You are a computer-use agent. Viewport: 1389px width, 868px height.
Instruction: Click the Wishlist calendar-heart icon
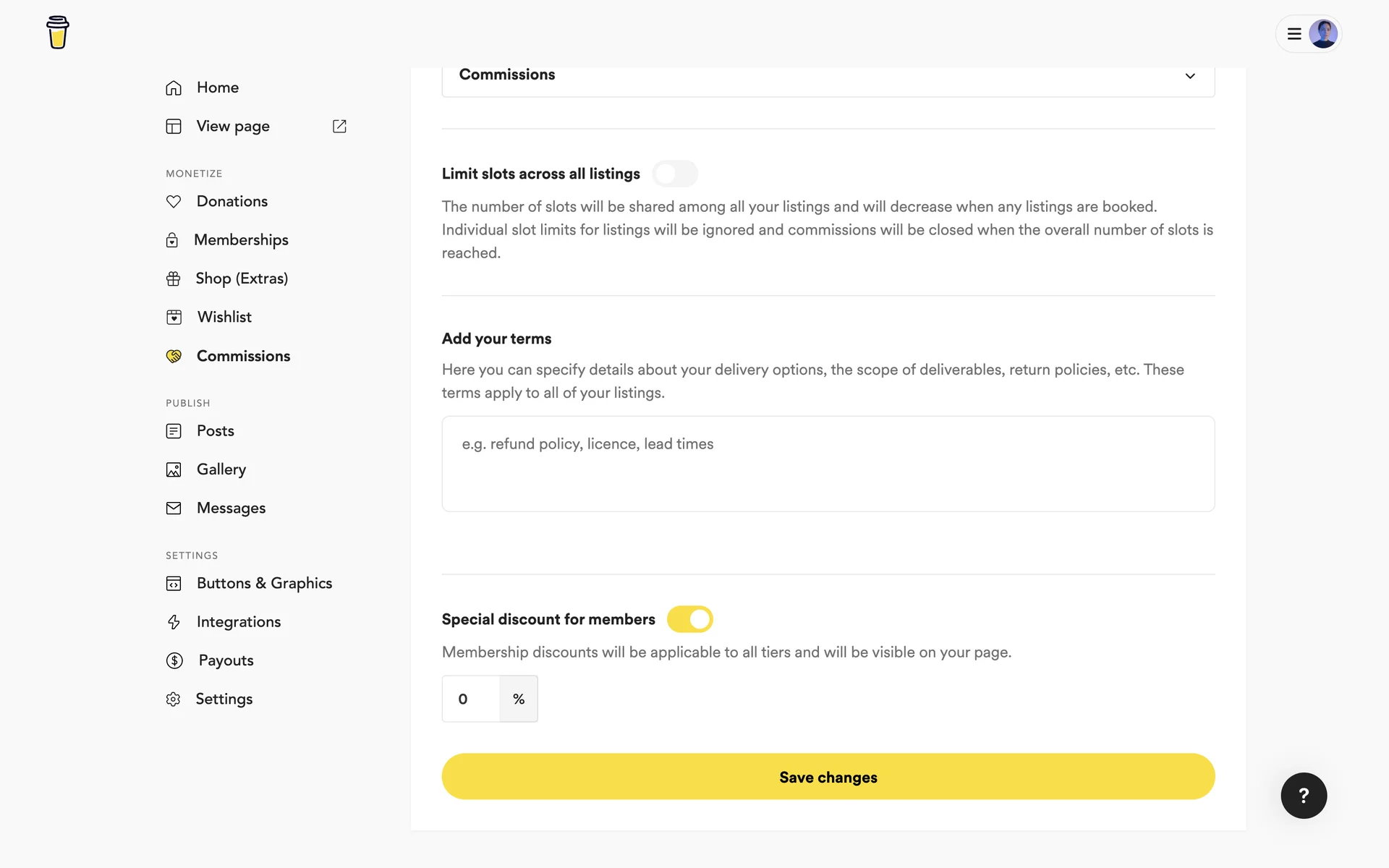pyautogui.click(x=174, y=318)
